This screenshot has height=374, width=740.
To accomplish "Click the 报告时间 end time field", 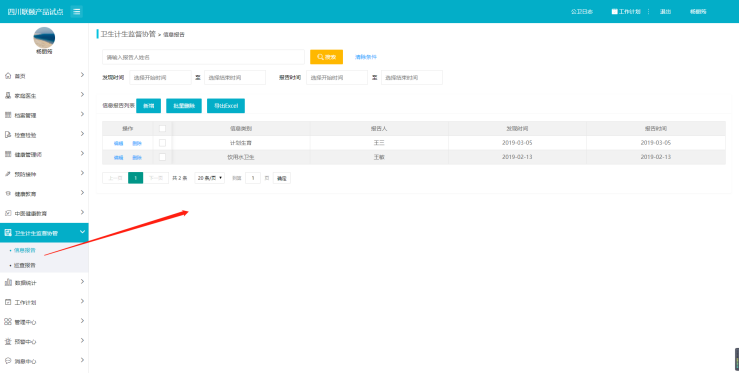I will point(412,77).
